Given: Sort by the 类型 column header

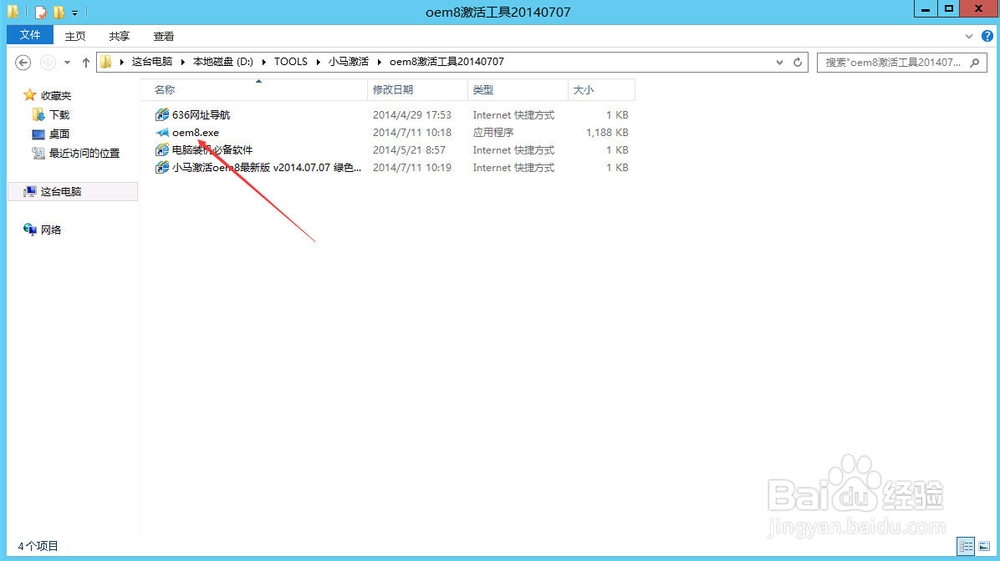Looking at the screenshot, I should tap(518, 90).
